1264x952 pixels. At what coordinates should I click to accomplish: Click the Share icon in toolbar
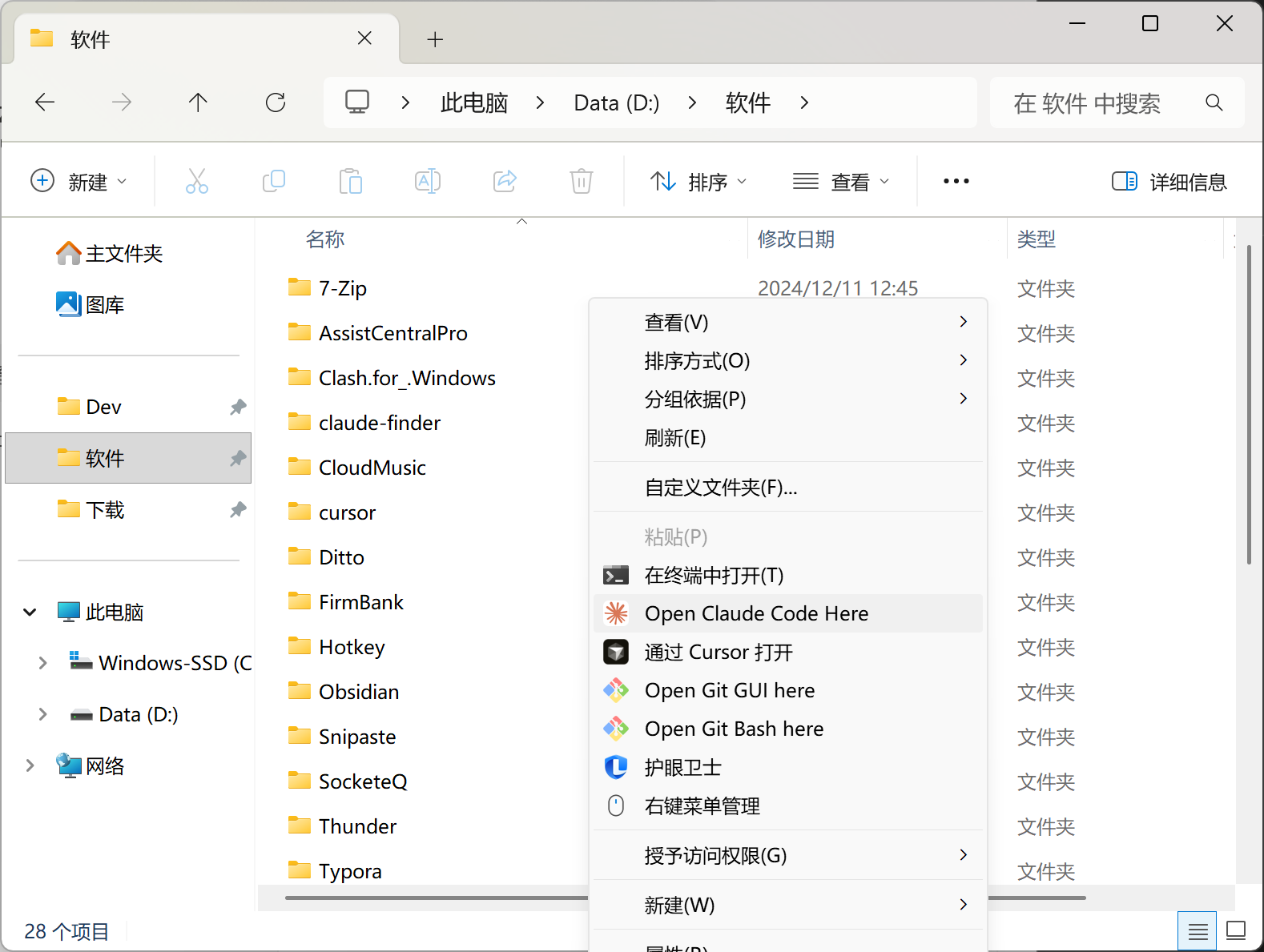click(x=505, y=181)
